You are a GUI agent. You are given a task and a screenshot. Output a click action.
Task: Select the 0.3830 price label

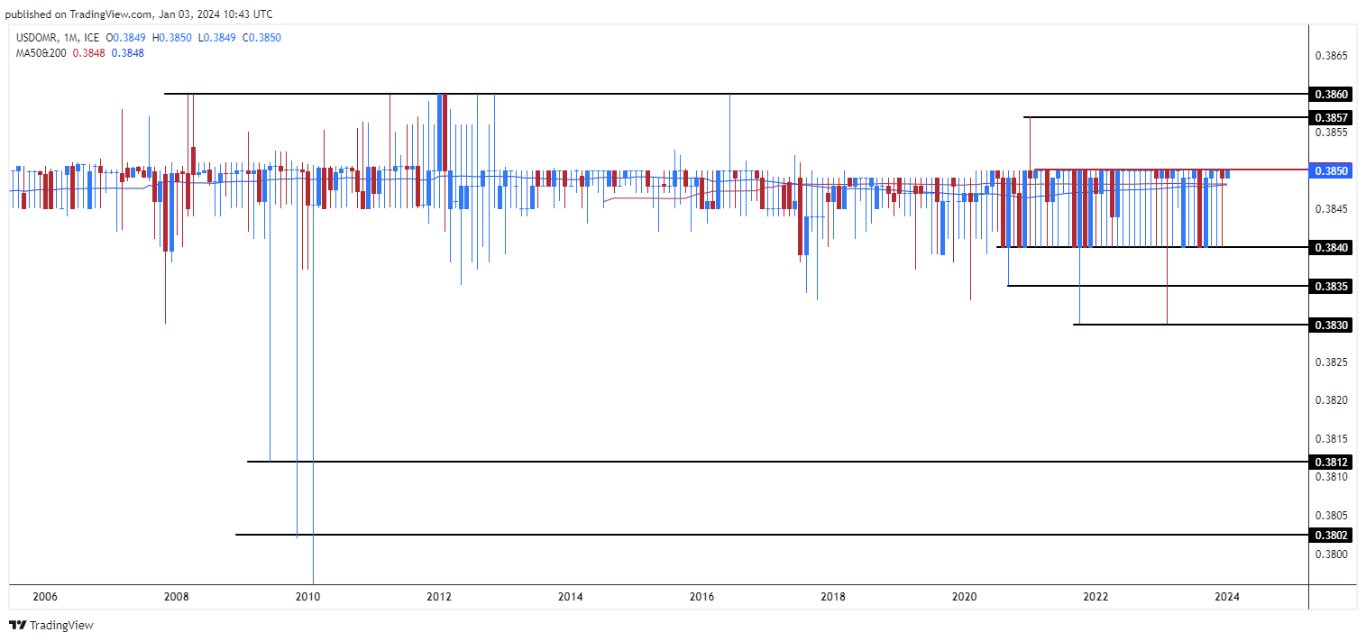pyautogui.click(x=1333, y=324)
